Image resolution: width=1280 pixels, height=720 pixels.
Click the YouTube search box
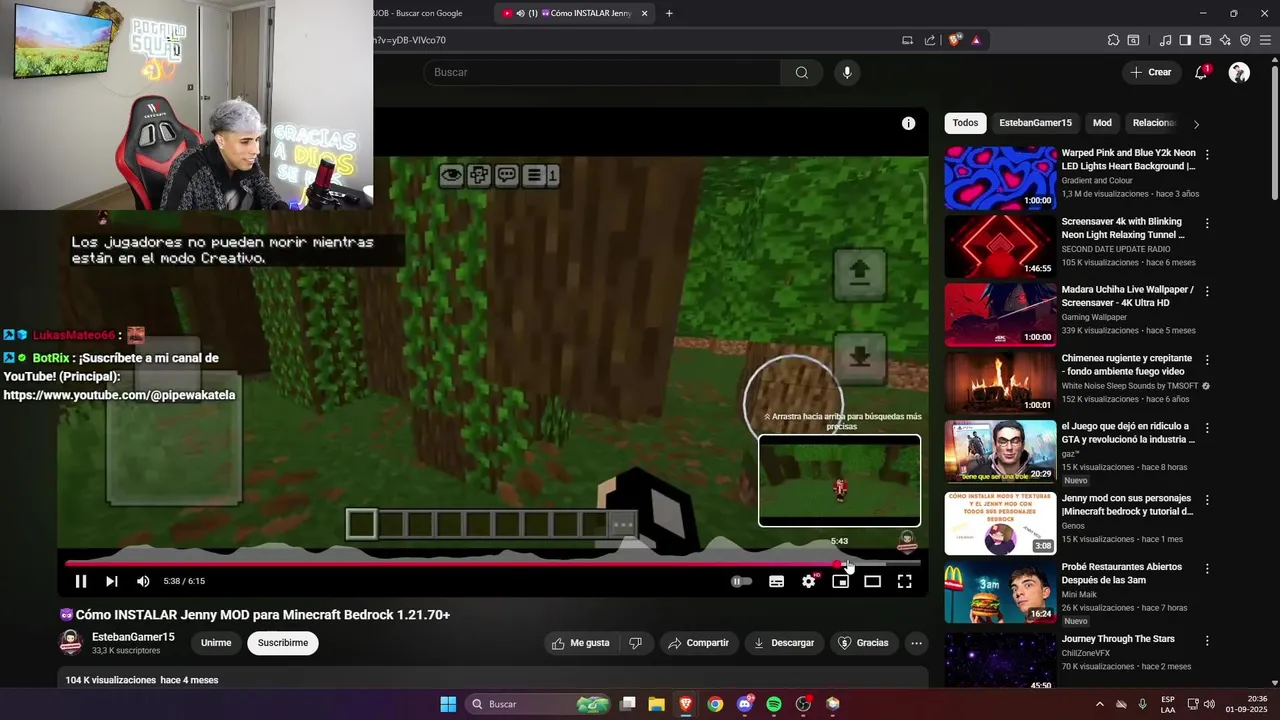(602, 72)
